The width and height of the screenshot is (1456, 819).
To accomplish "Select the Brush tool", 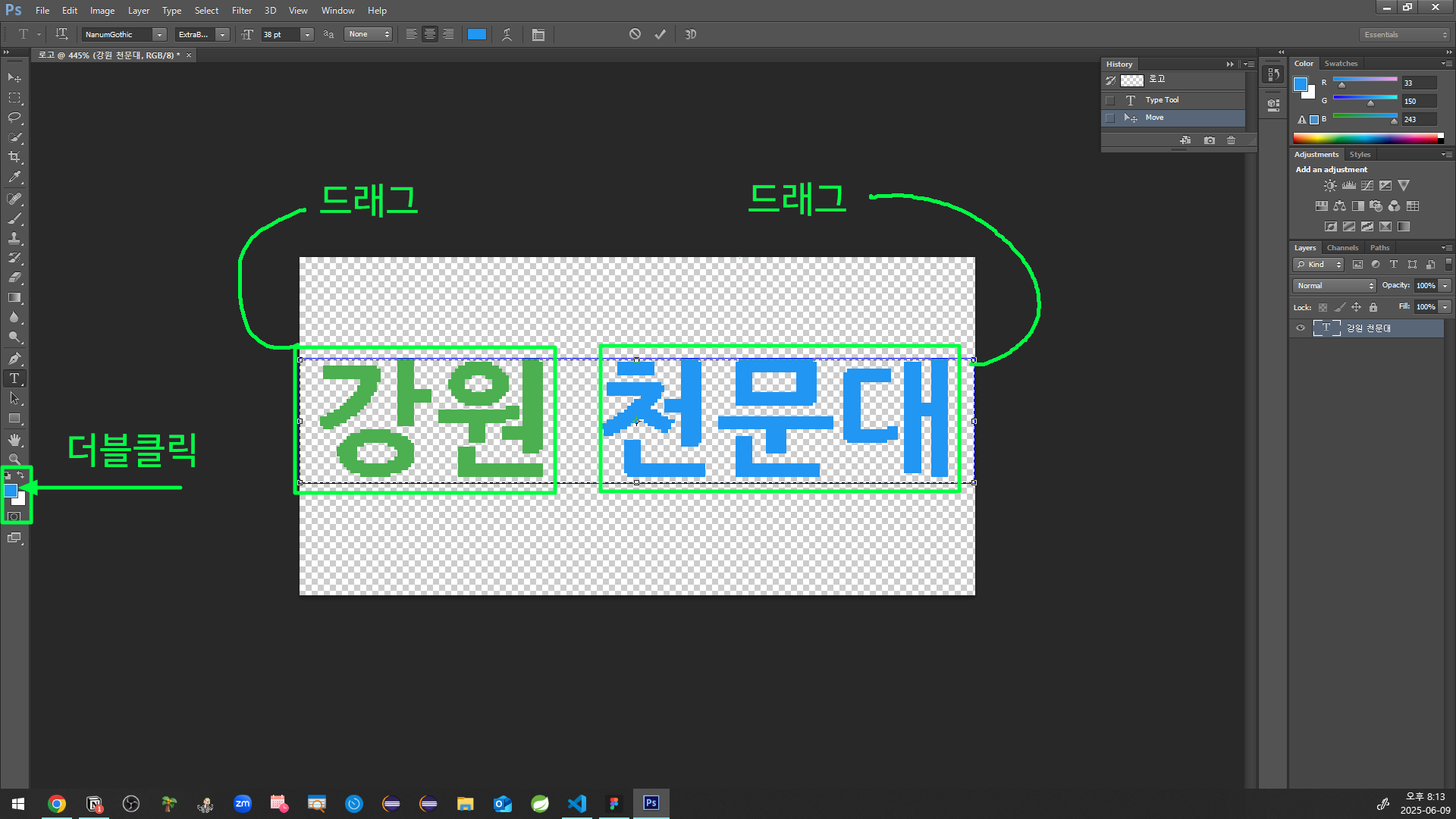I will click(x=14, y=218).
